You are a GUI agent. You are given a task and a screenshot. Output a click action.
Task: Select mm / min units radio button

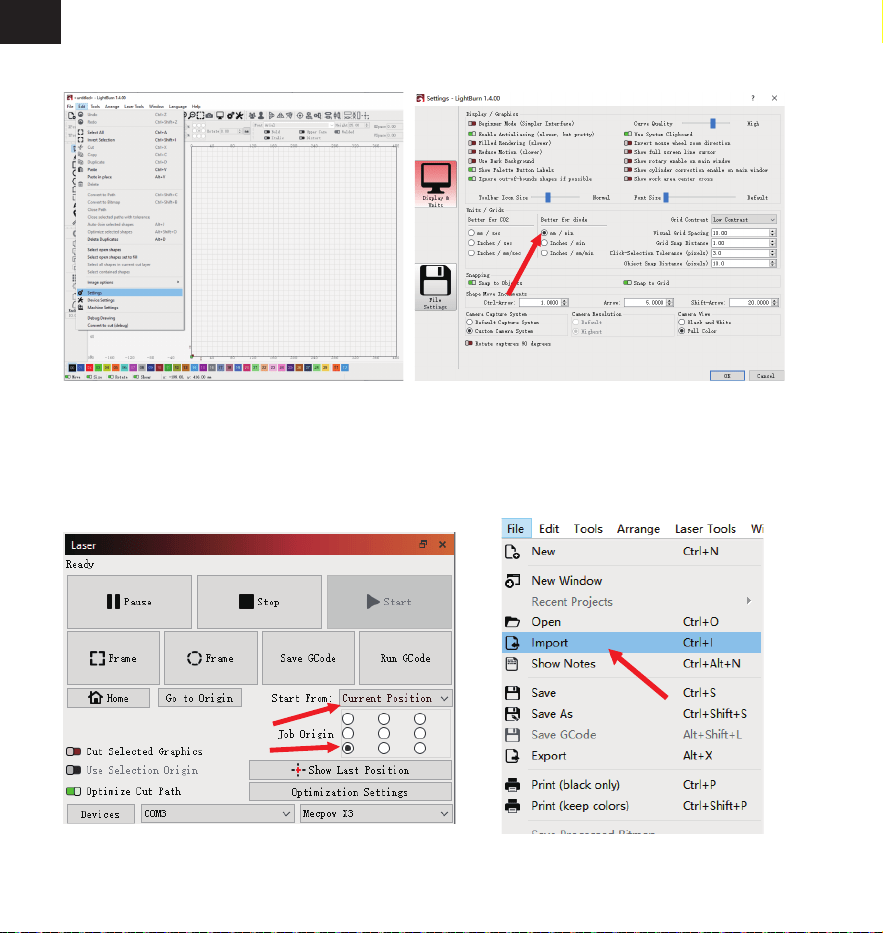(544, 233)
